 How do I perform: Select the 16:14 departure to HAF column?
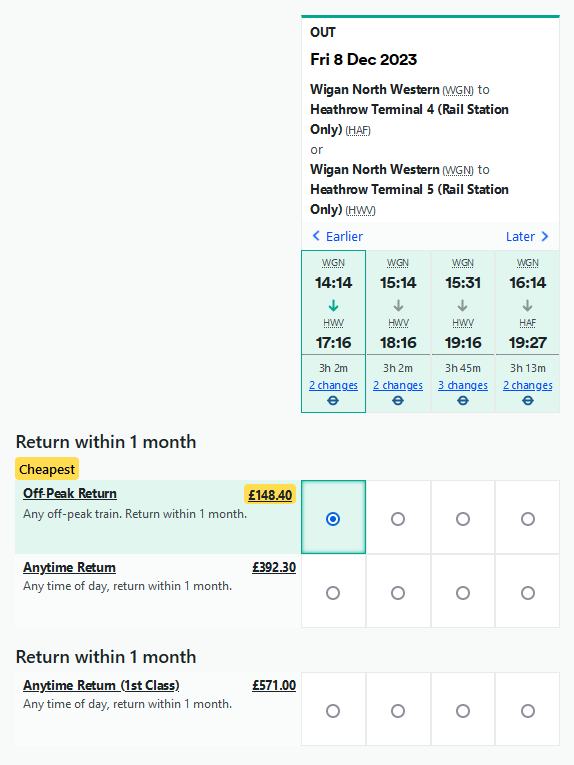[x=528, y=331]
